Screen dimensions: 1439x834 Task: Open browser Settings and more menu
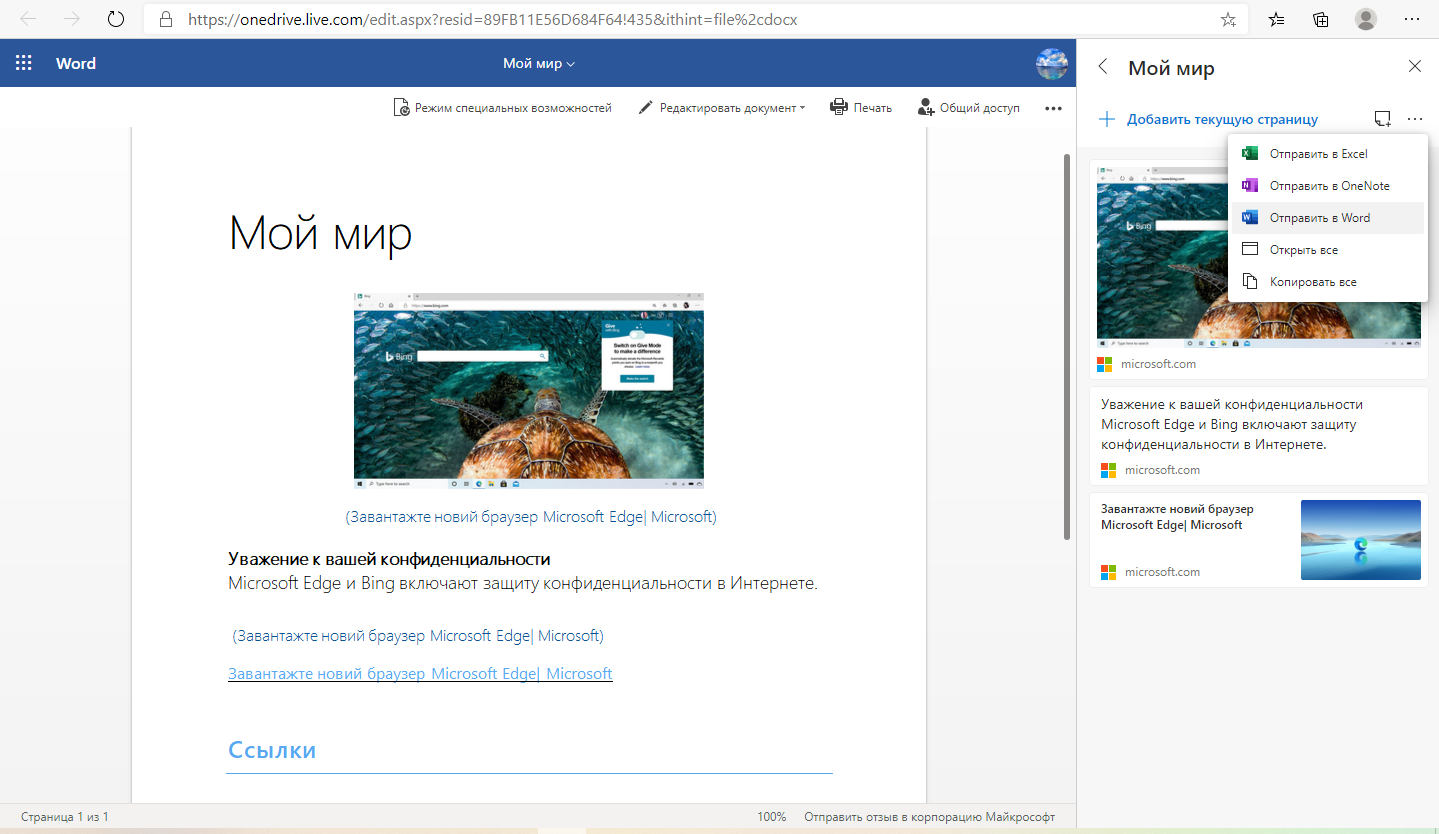(1412, 19)
